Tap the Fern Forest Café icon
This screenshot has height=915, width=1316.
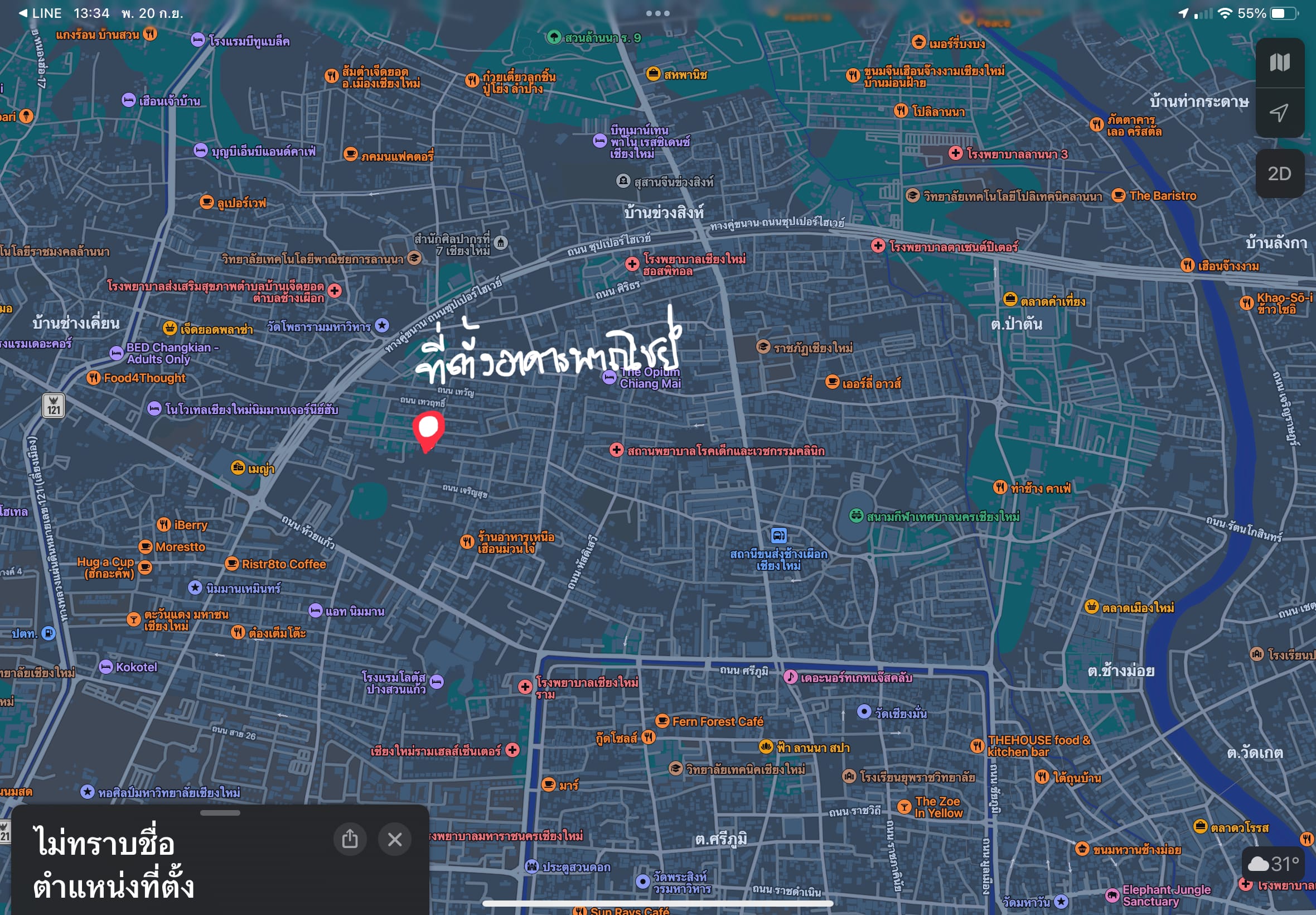pyautogui.click(x=662, y=721)
